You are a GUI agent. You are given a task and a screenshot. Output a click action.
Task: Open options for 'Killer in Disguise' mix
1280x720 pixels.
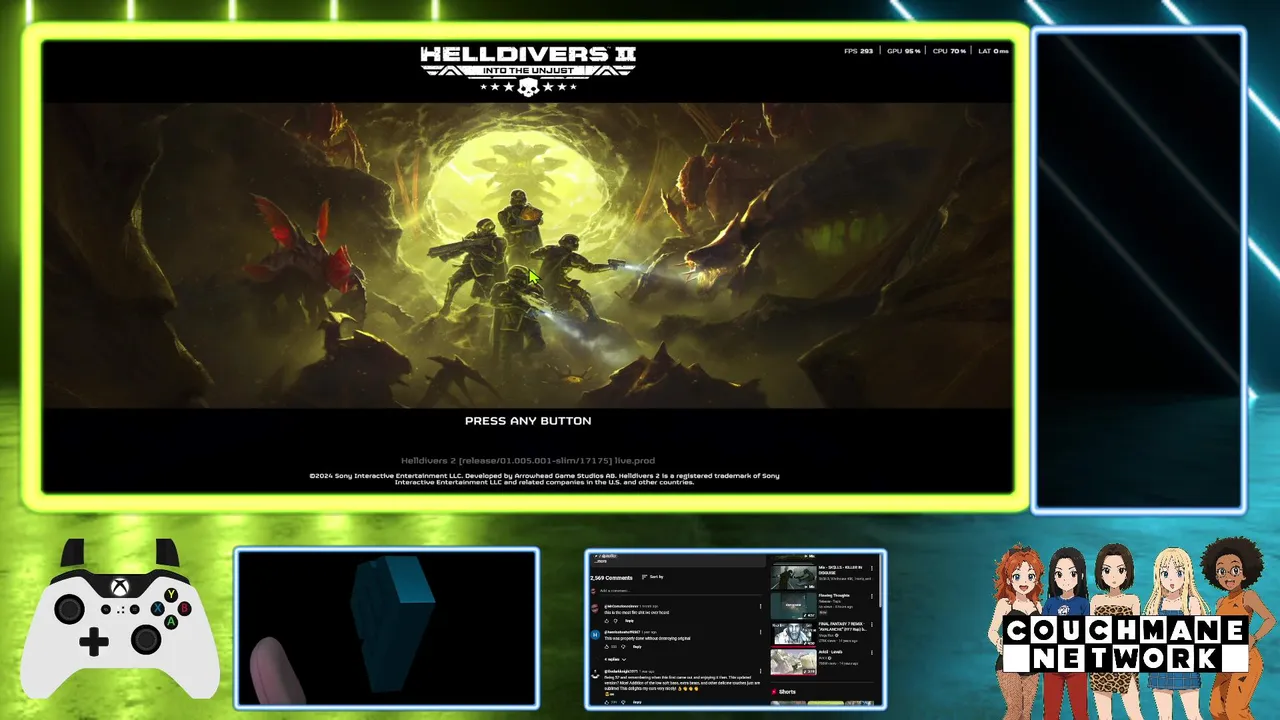coord(872,568)
